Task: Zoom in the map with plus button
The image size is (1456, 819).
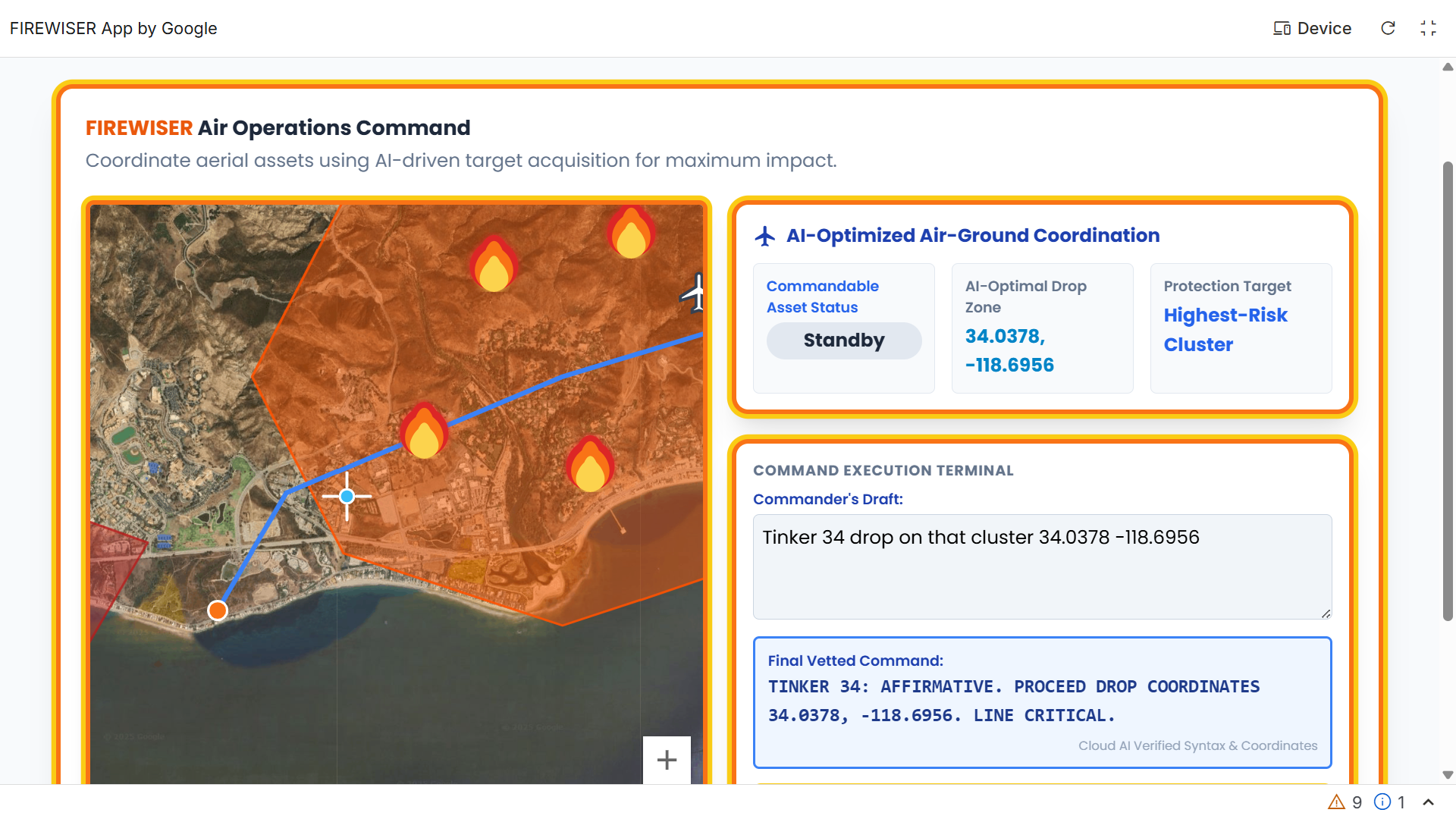Action: pyautogui.click(x=667, y=760)
